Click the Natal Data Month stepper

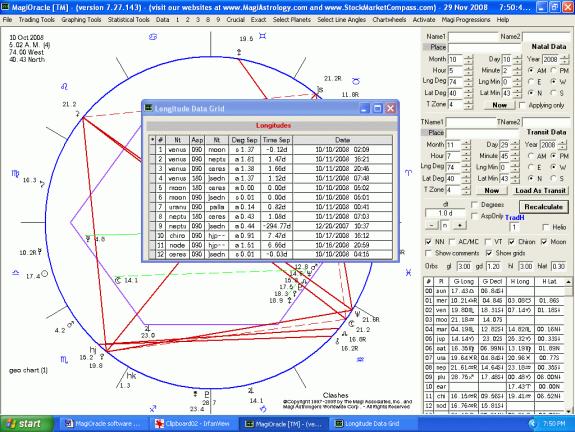click(x=468, y=59)
